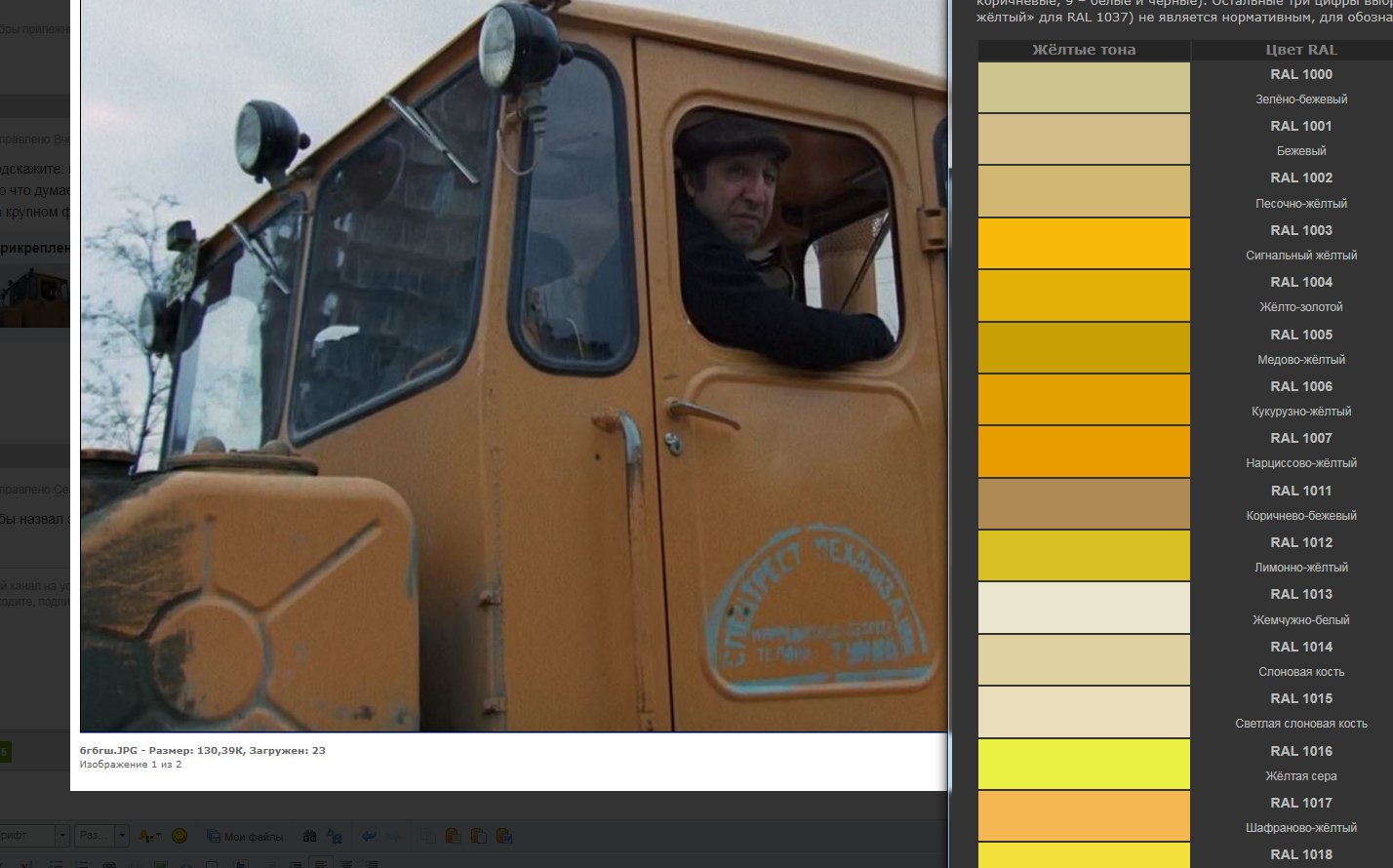
Task: Click the 'Жёлто-золотой' color name
Action: click(1301, 307)
